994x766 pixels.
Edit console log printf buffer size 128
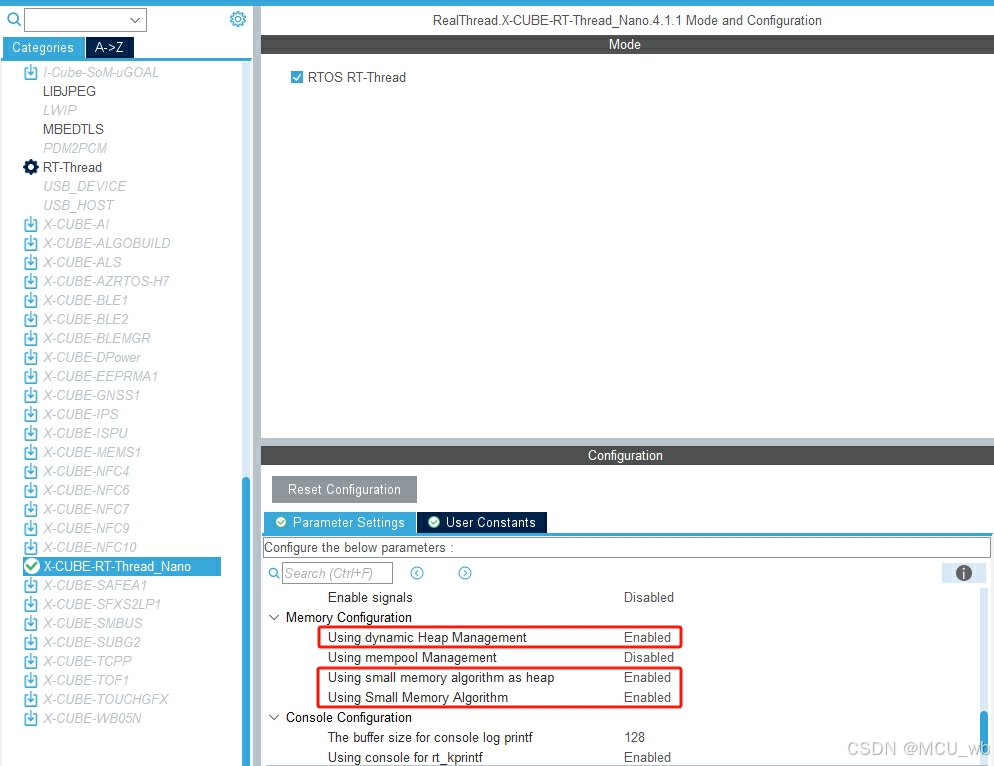[635, 737]
